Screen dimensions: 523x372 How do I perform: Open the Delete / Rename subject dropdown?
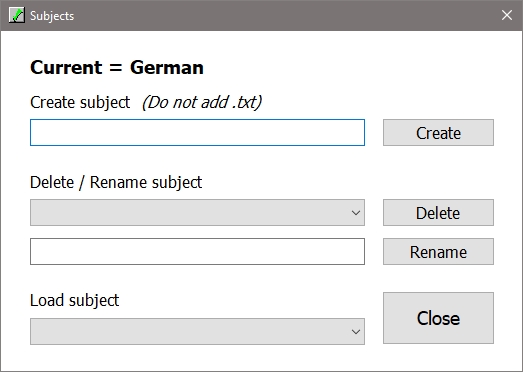pos(197,213)
